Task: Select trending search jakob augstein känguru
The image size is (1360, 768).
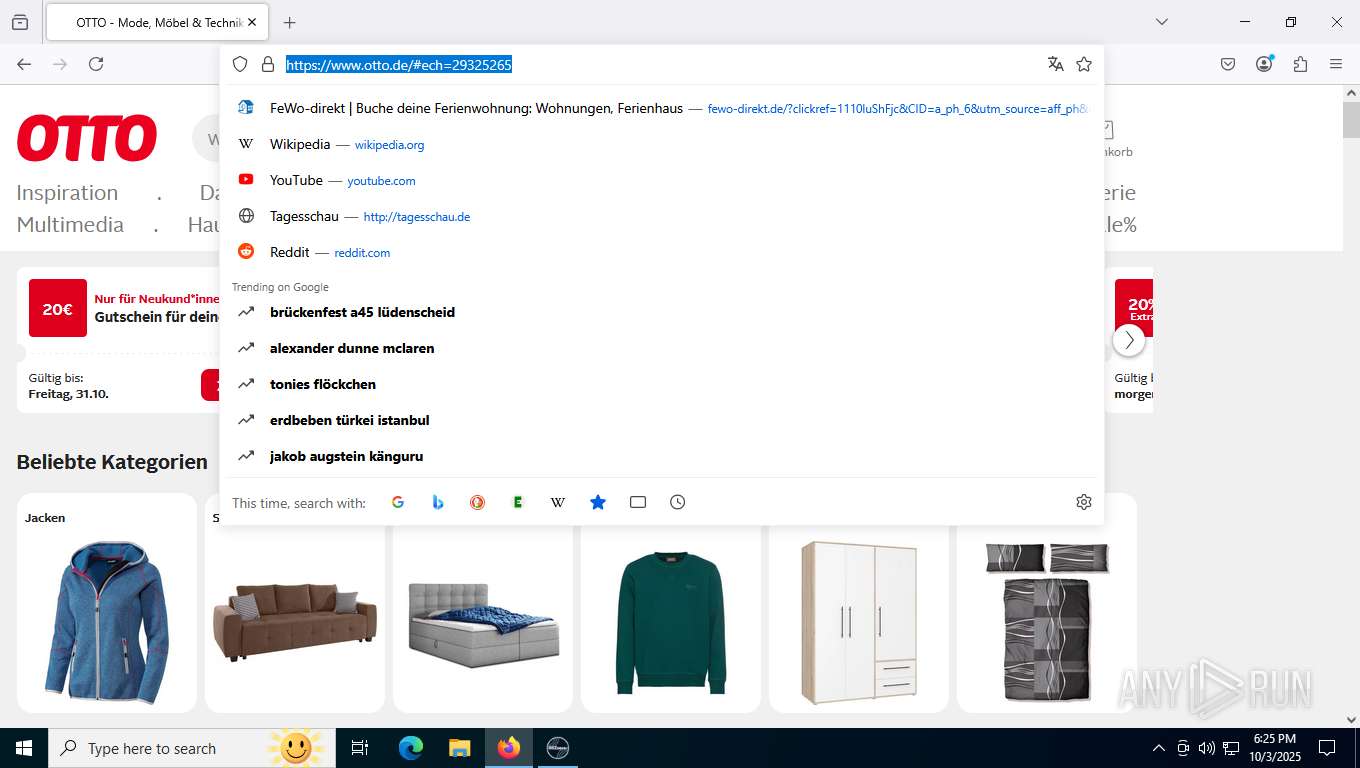Action: (x=662, y=456)
